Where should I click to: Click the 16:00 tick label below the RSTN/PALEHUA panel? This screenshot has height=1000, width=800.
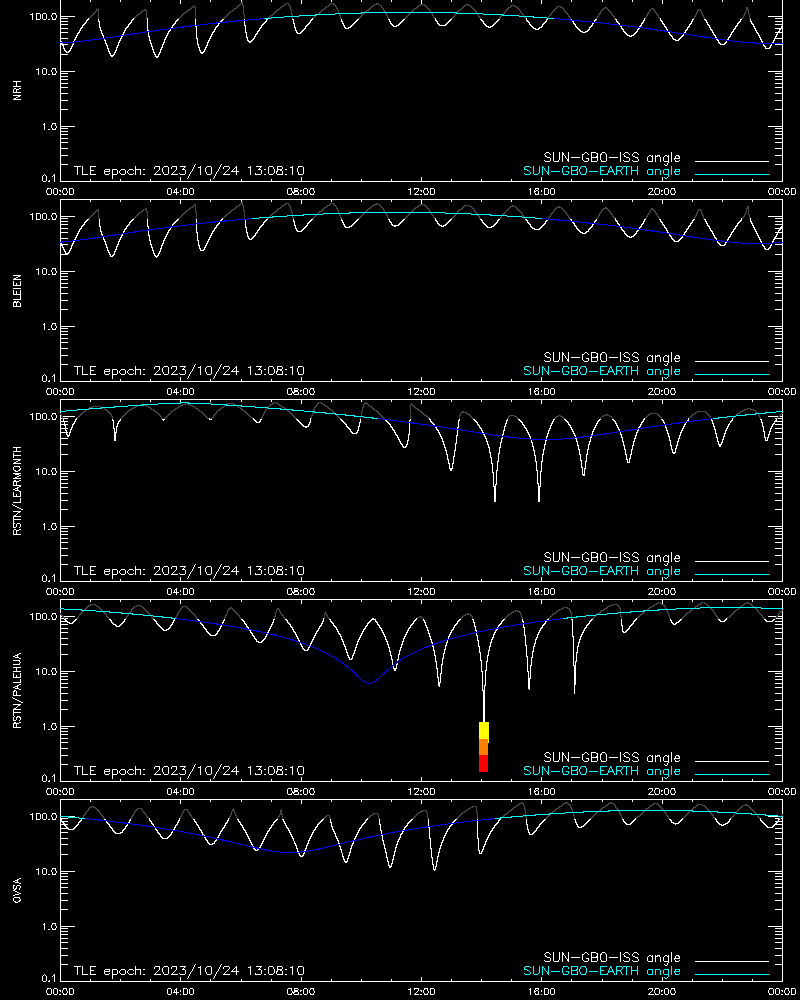pos(541,791)
